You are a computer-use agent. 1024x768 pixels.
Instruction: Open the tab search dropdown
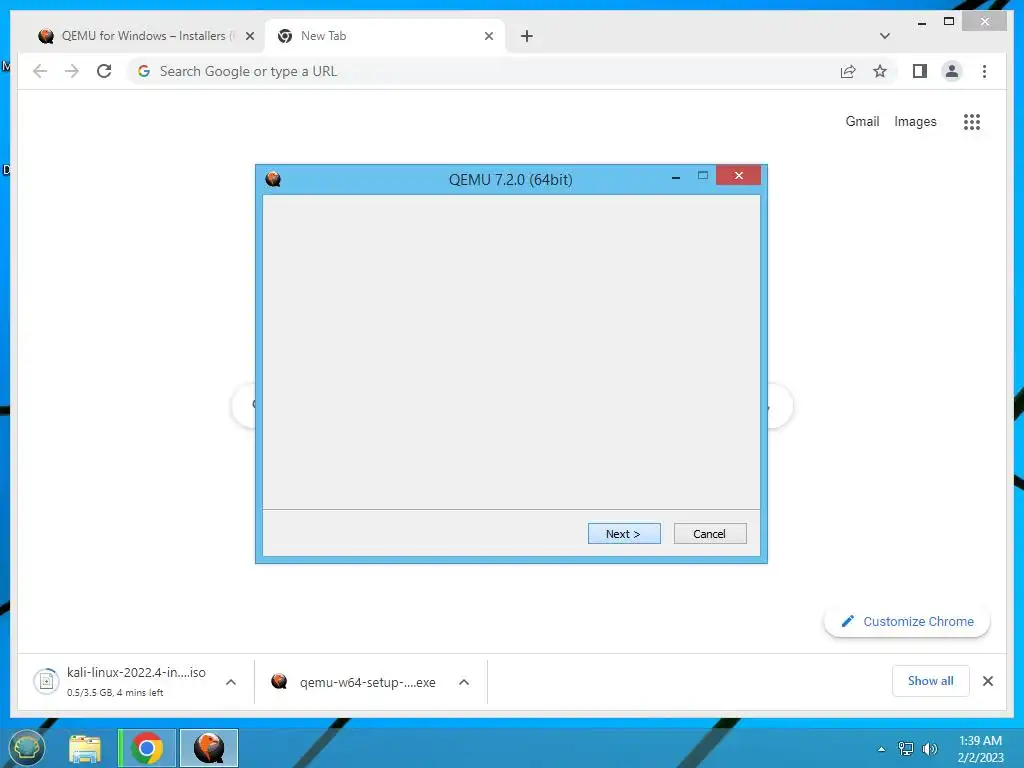point(885,37)
